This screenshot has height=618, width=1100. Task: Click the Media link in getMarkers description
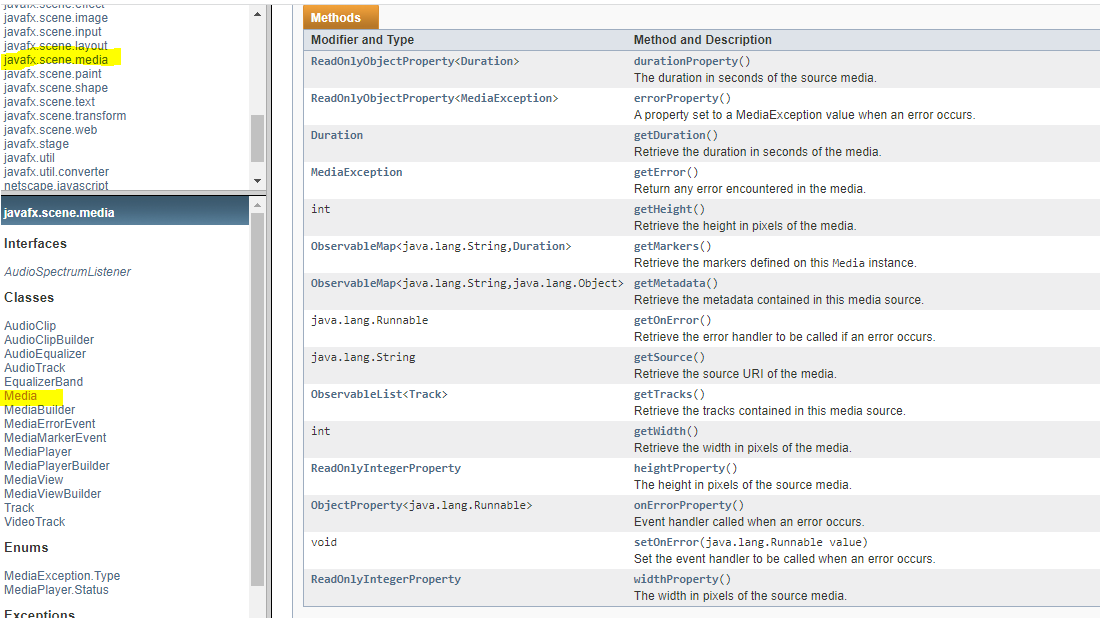(848, 264)
